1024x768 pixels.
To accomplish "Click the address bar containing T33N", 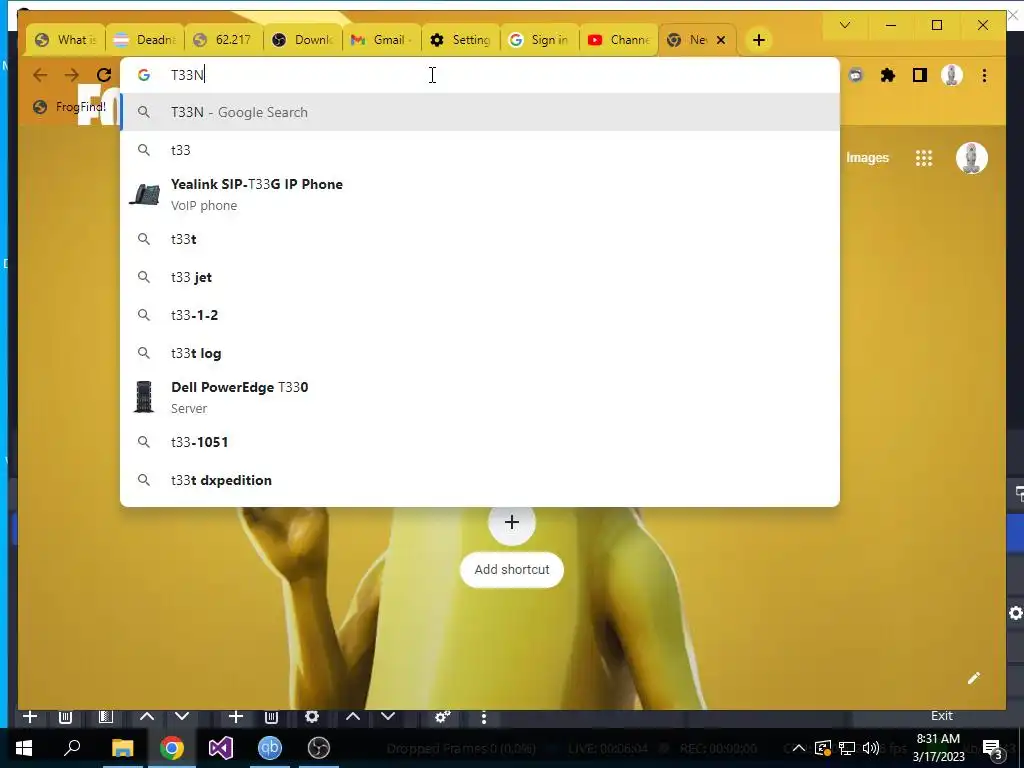I will tap(479, 75).
